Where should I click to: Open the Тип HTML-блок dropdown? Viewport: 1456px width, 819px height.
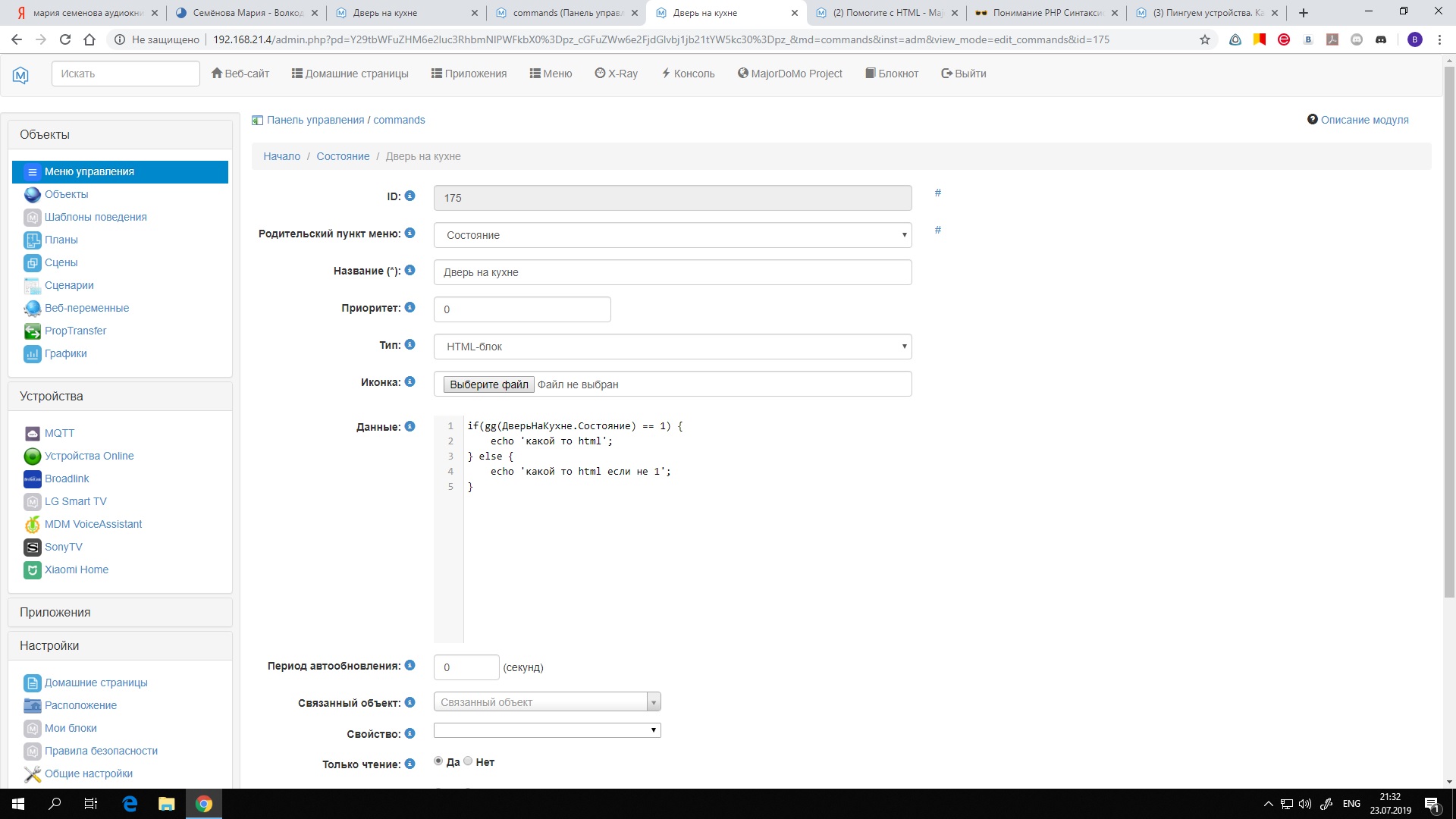[x=672, y=347]
